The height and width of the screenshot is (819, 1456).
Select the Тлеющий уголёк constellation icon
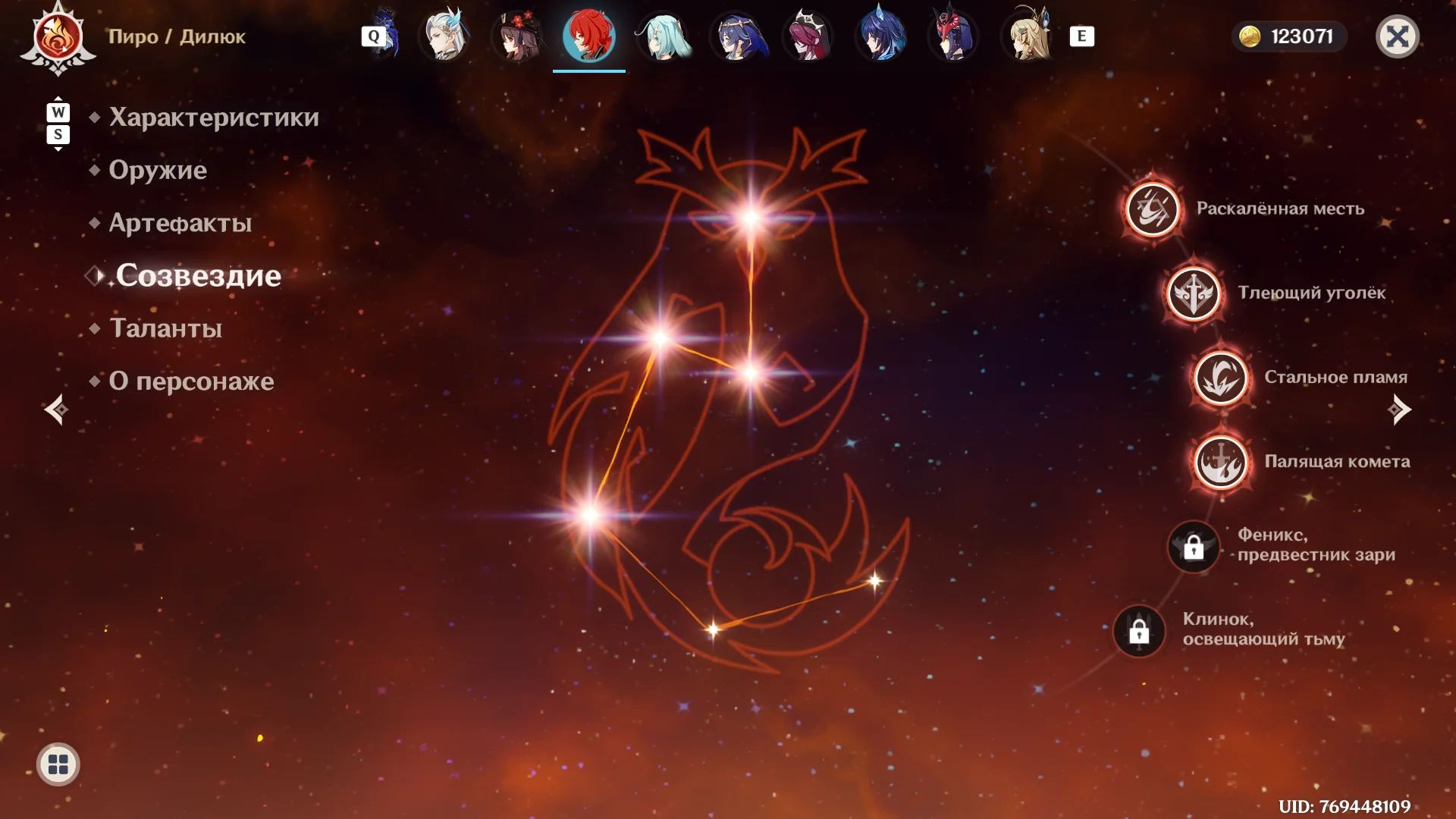click(1194, 293)
